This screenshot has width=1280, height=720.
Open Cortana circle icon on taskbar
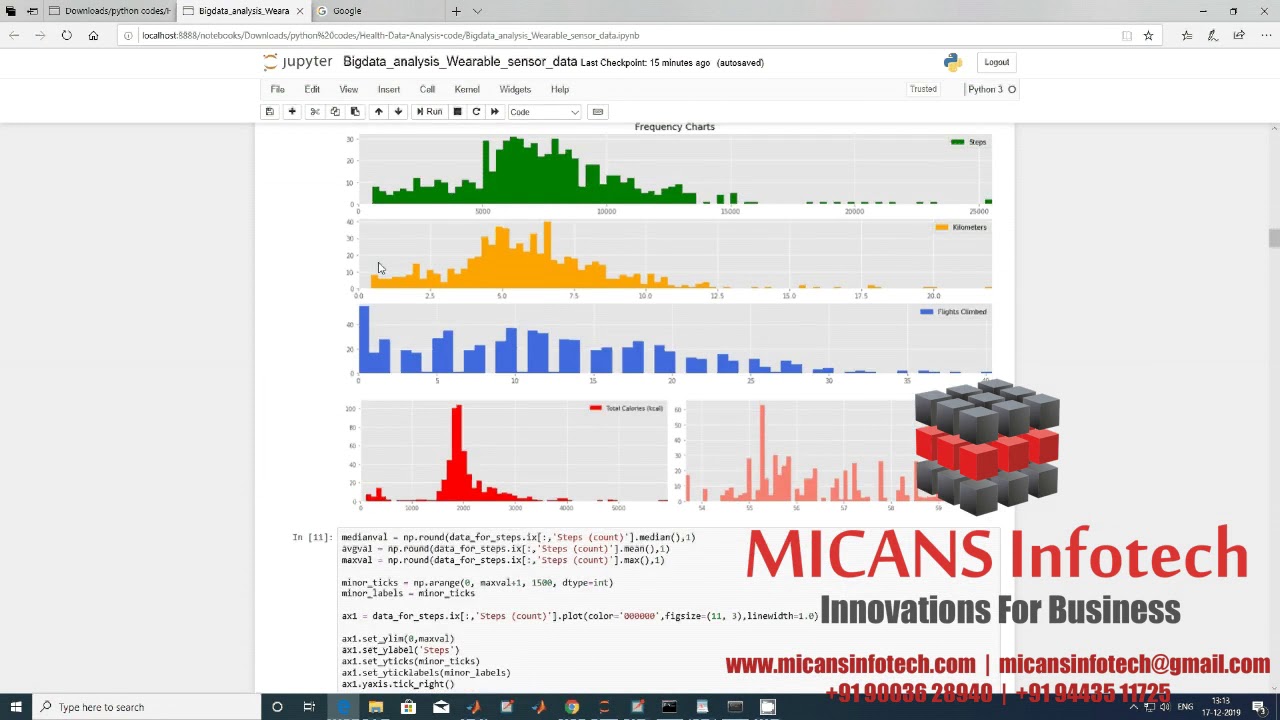tap(277, 707)
